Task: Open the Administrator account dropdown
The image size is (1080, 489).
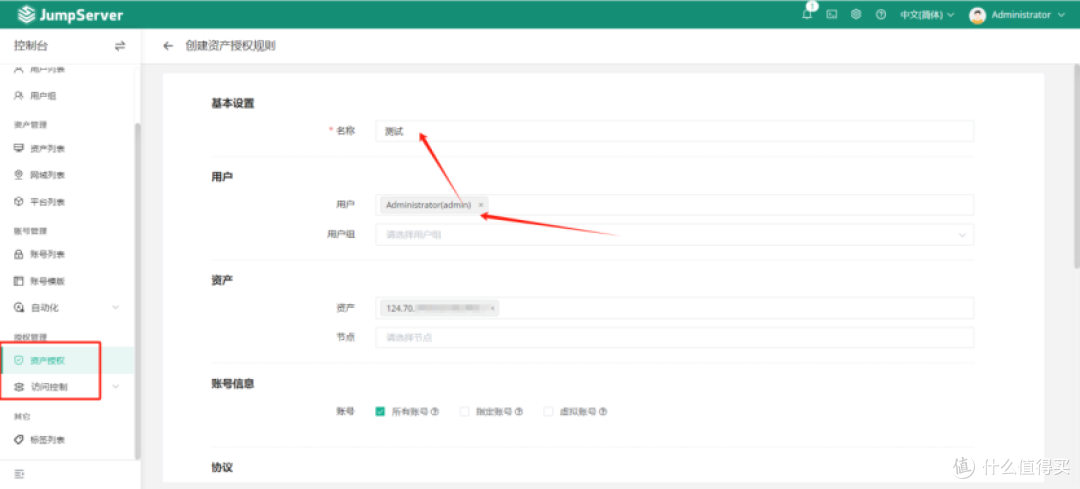Action: [1028, 14]
